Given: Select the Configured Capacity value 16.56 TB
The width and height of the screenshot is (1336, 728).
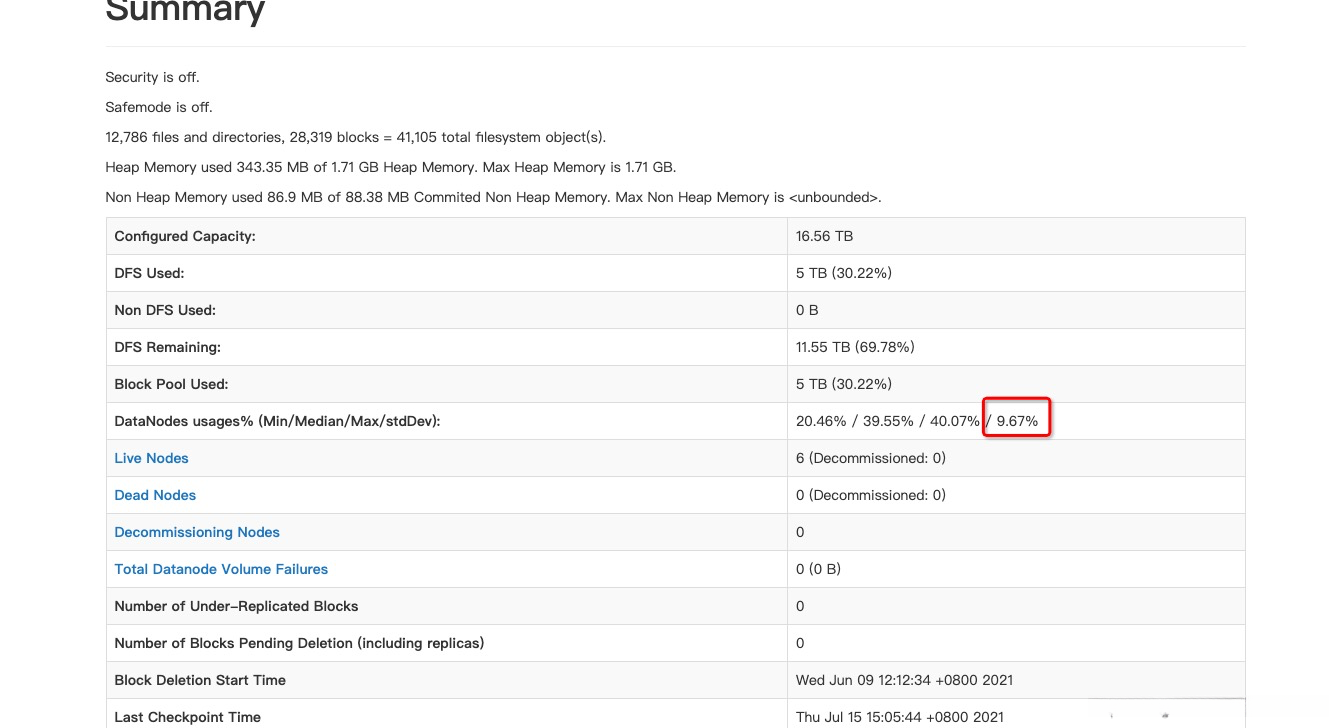Looking at the screenshot, I should tap(824, 236).
